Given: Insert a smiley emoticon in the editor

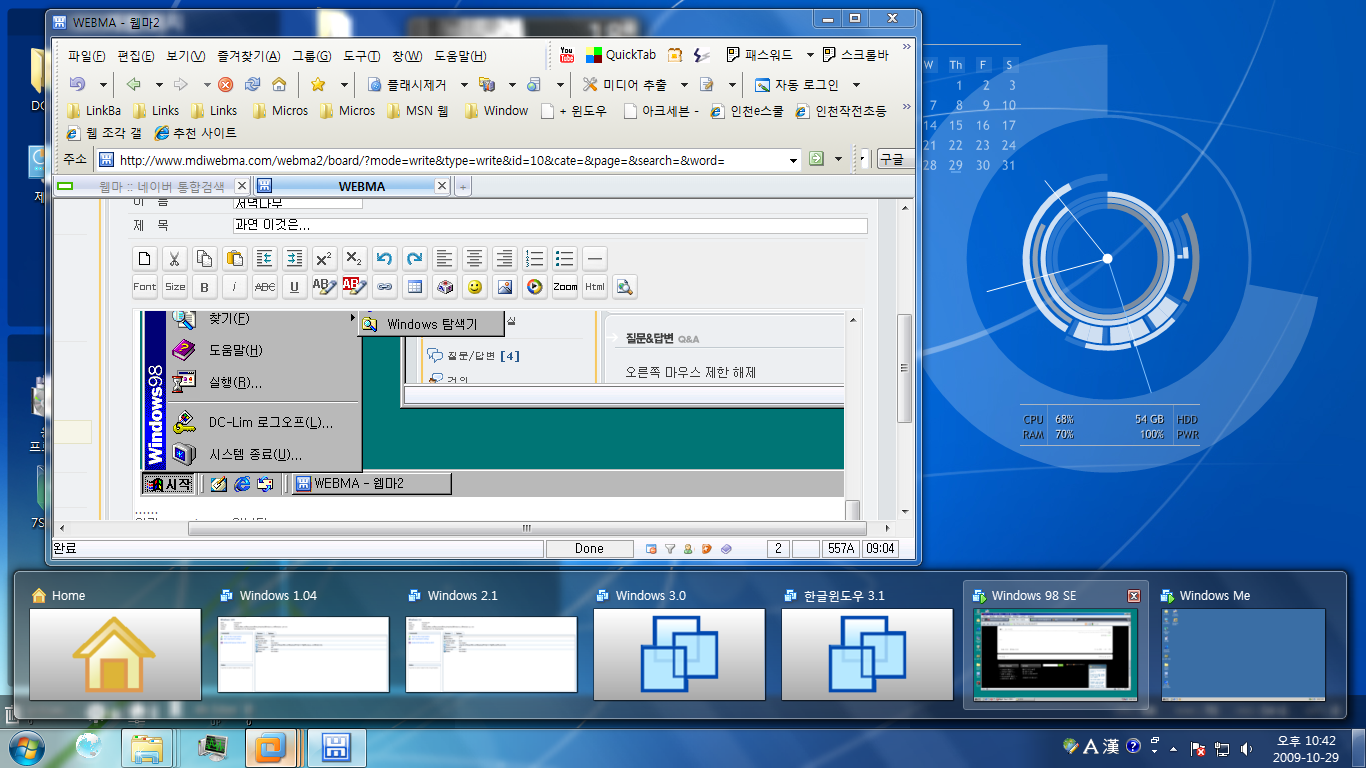Looking at the screenshot, I should point(475,287).
